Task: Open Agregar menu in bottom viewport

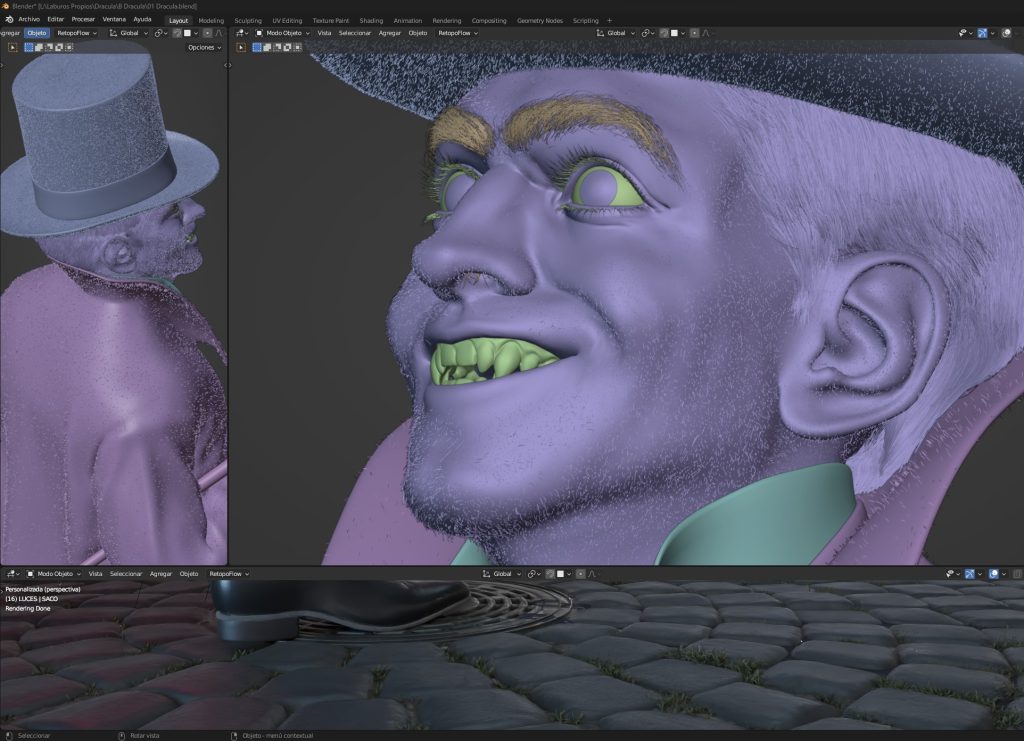Action: [161, 574]
